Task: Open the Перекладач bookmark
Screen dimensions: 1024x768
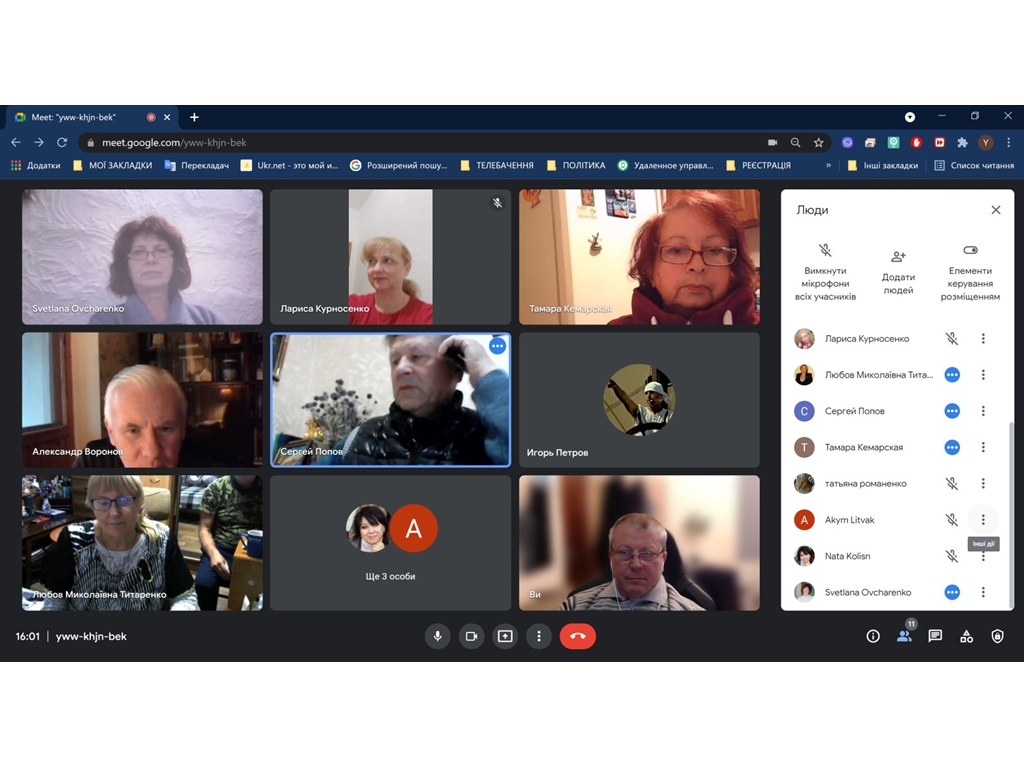Action: tap(197, 165)
